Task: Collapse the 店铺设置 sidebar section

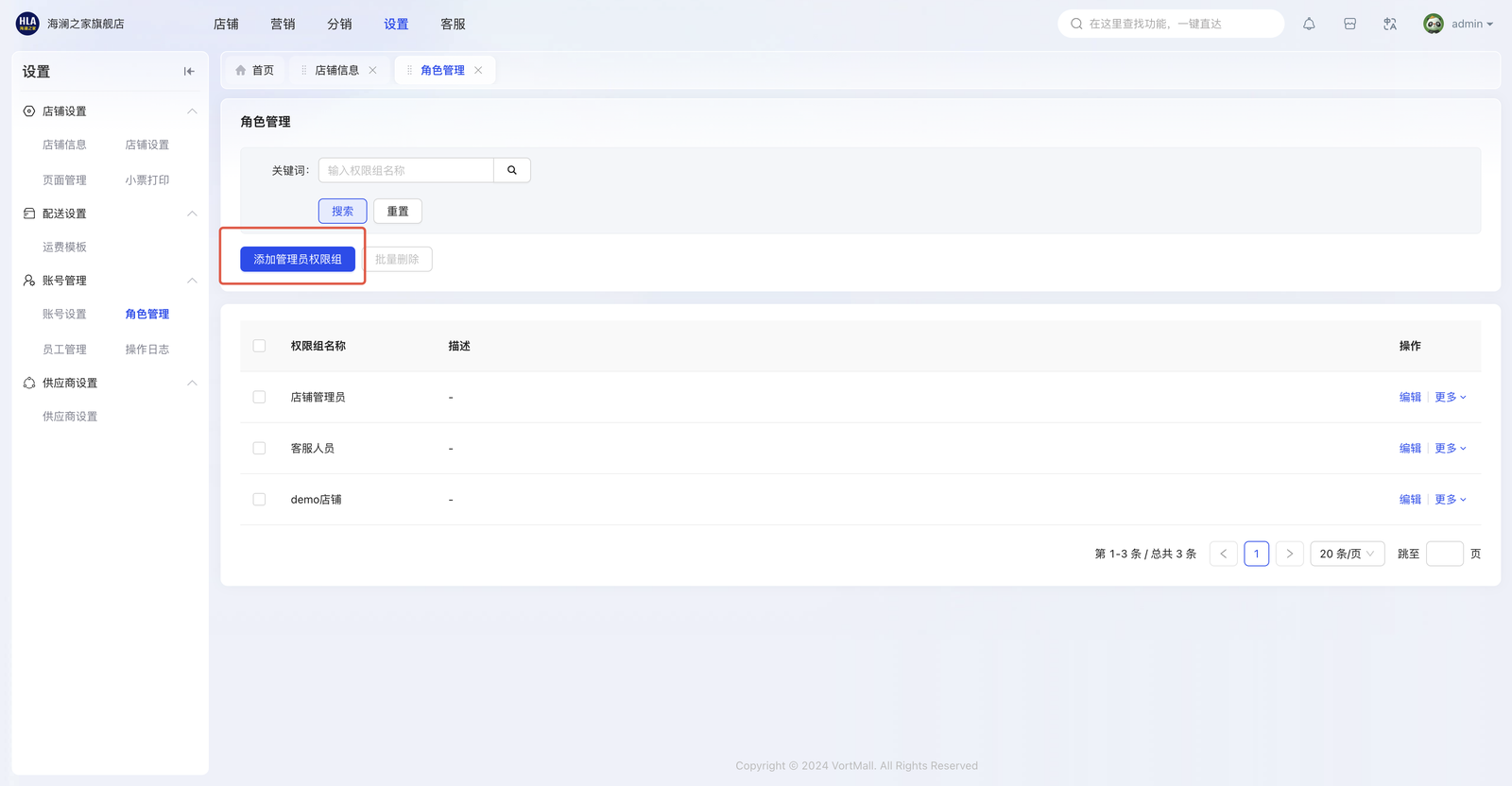Action: click(x=192, y=111)
